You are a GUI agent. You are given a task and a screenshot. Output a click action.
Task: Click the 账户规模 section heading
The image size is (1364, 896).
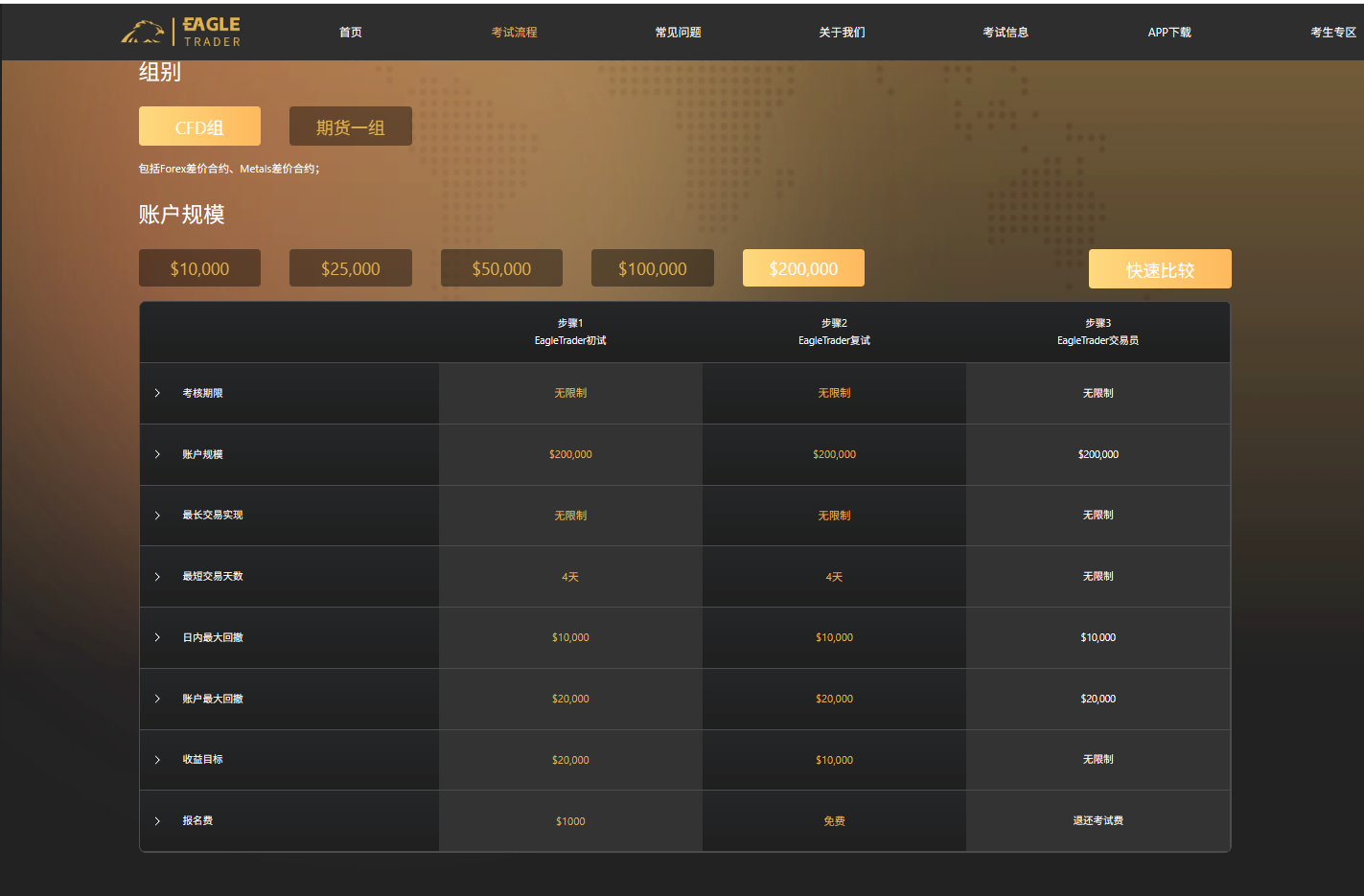pos(181,215)
